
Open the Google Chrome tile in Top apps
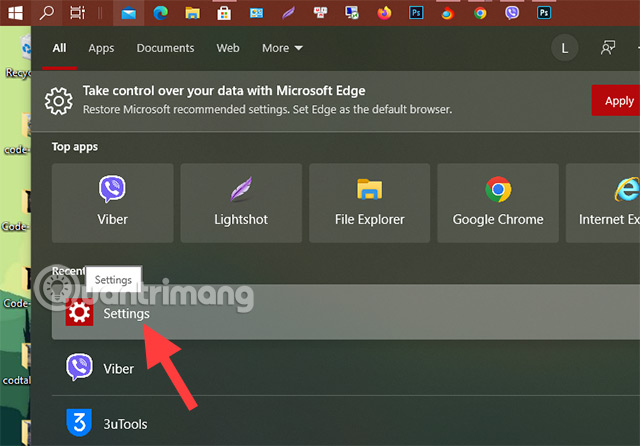coord(498,203)
